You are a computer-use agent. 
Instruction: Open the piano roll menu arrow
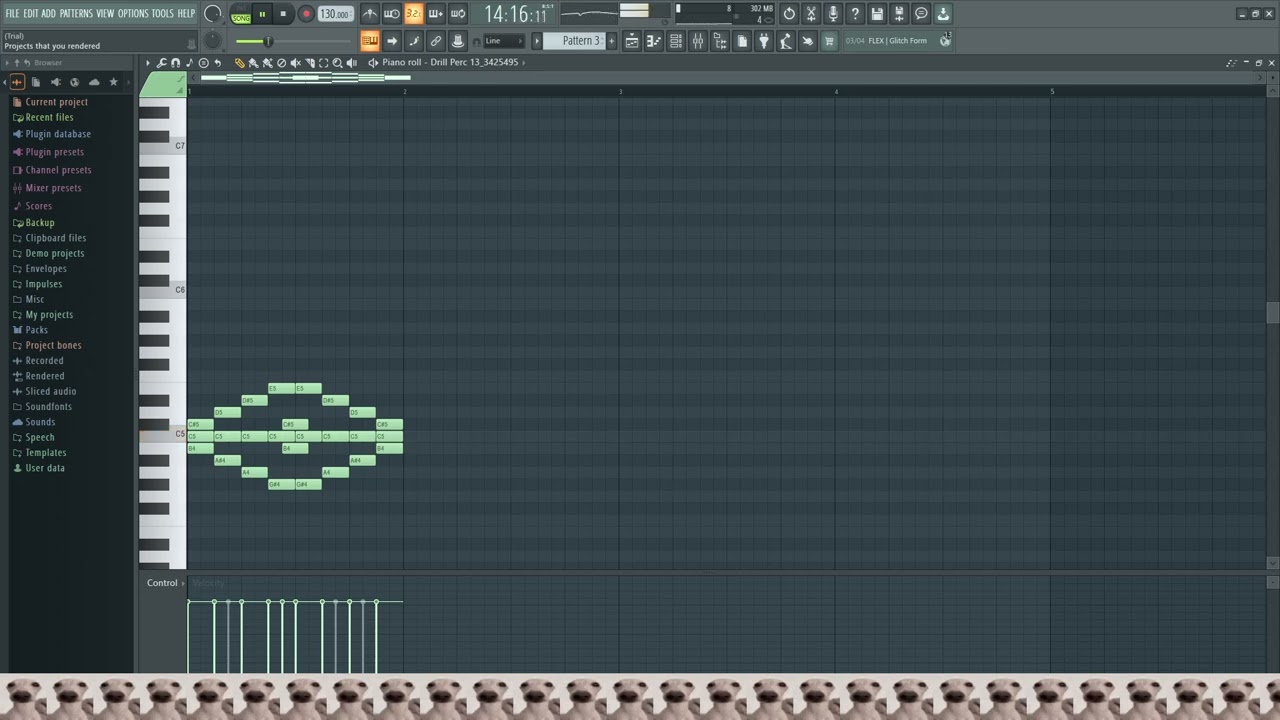tap(147, 63)
